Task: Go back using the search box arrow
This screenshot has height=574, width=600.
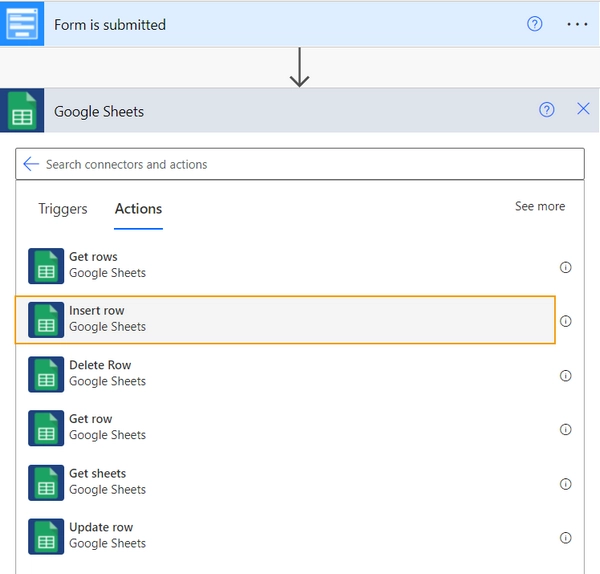Action: point(31,164)
